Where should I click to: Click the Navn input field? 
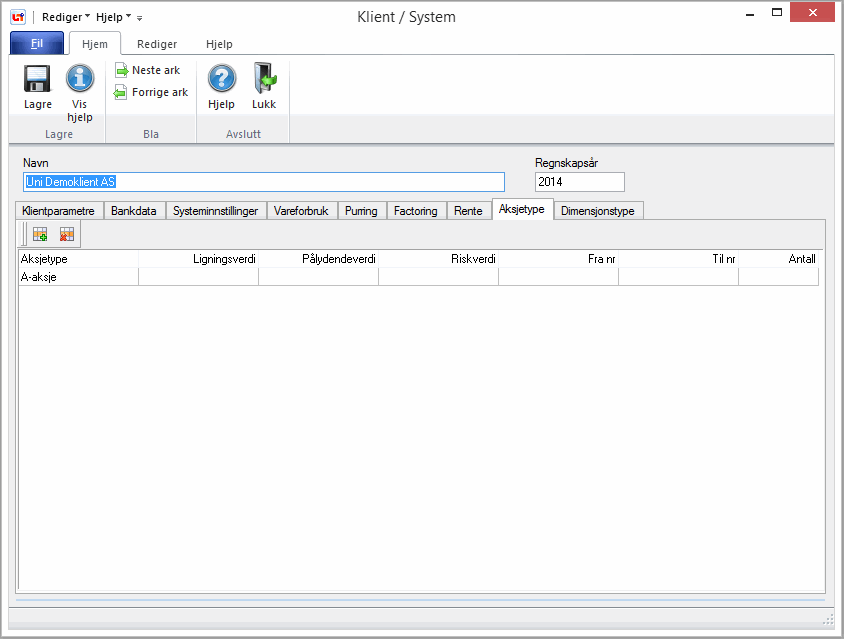(264, 182)
